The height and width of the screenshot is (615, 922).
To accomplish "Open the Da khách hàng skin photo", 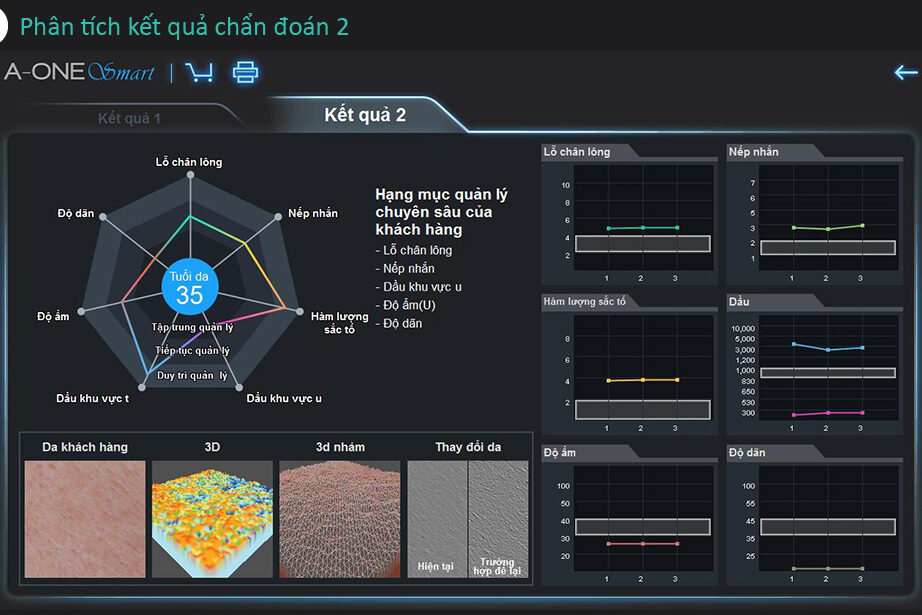I will 85,518.
